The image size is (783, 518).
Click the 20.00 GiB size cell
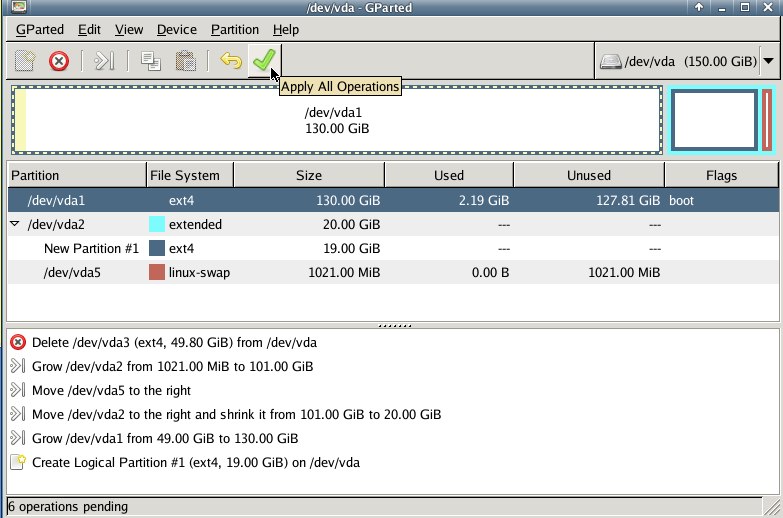point(352,224)
